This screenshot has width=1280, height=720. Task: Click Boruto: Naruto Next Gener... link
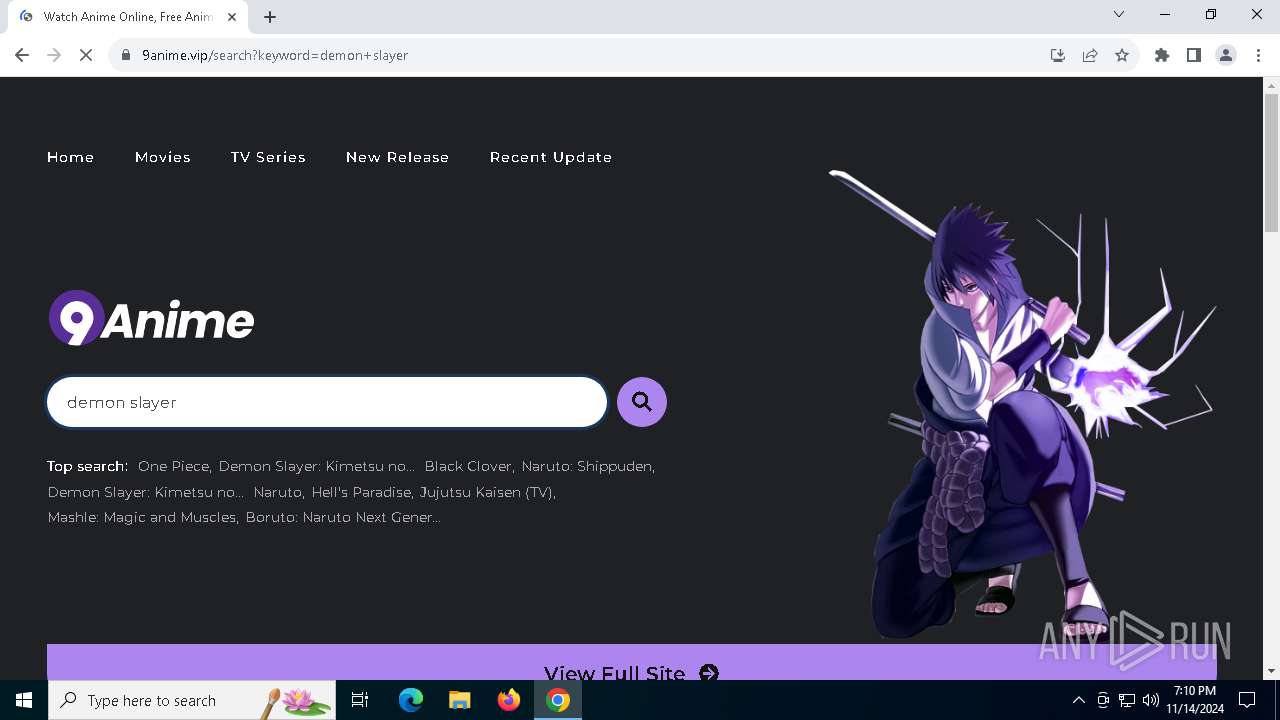[343, 517]
